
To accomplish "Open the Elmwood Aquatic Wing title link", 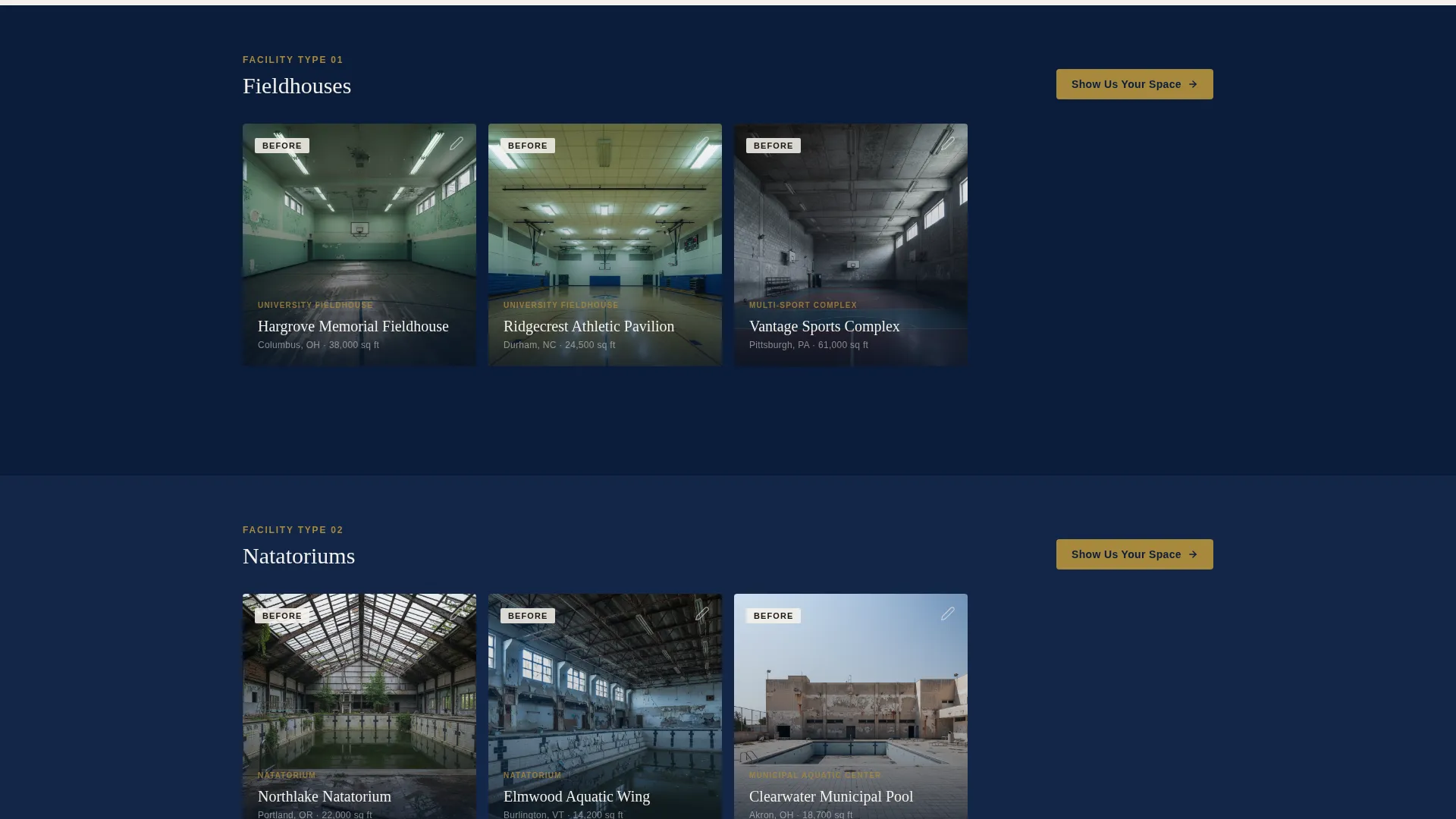I will click(576, 796).
